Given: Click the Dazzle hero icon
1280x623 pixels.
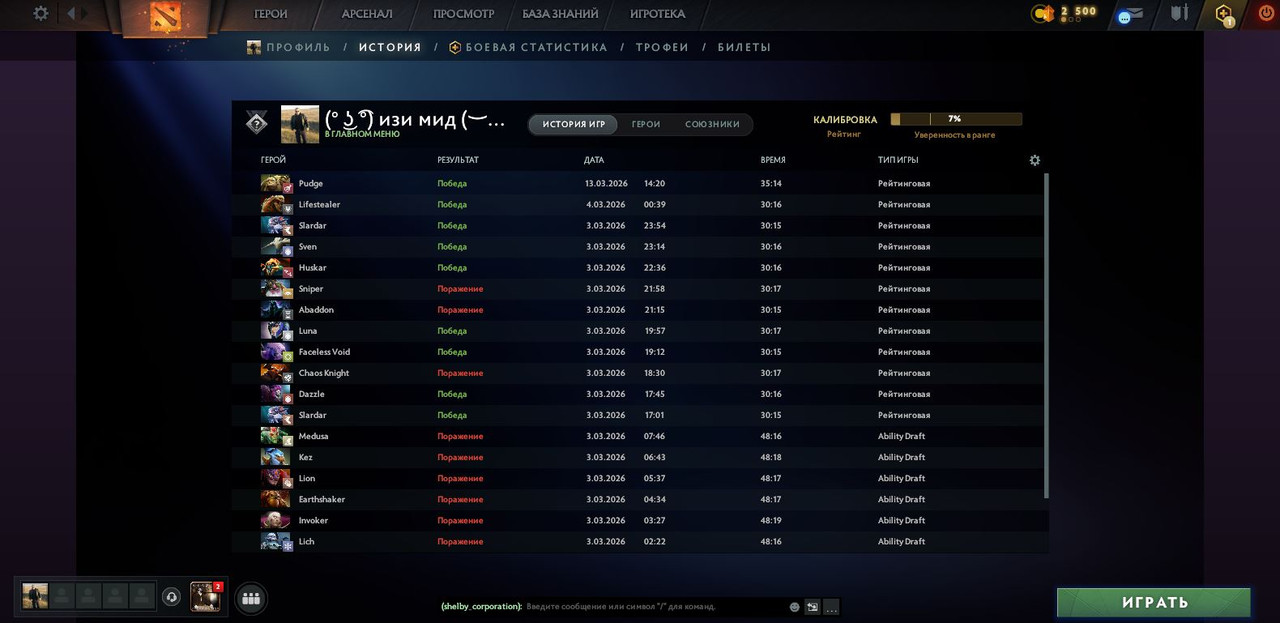Looking at the screenshot, I should point(276,393).
